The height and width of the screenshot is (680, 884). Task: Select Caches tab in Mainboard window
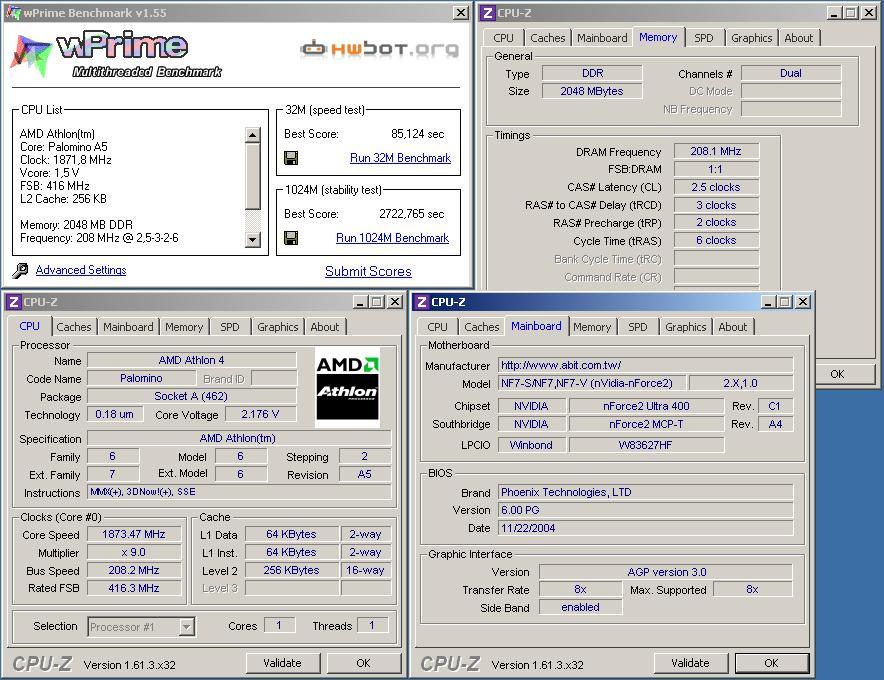[481, 327]
